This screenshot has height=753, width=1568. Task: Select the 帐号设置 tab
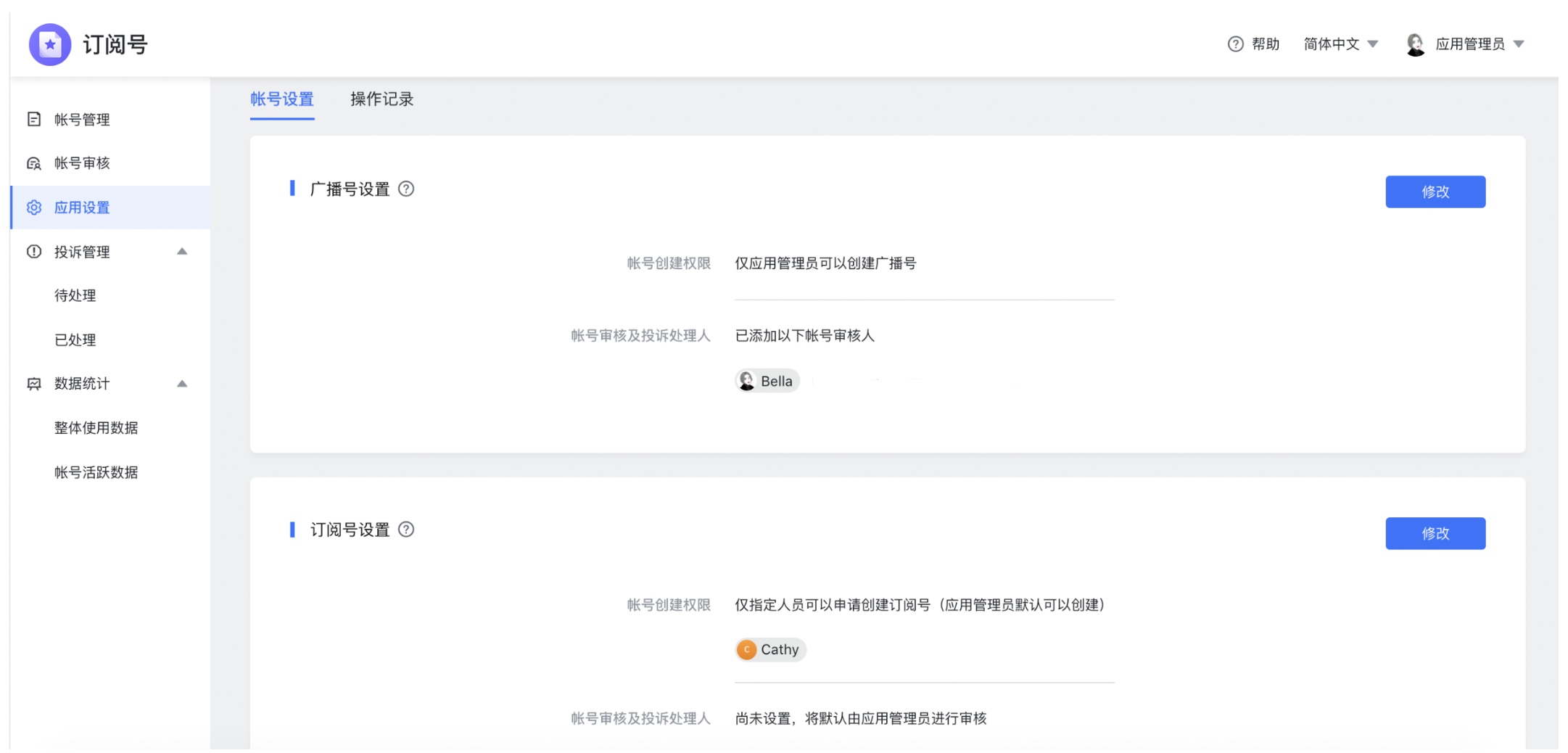[x=282, y=99]
